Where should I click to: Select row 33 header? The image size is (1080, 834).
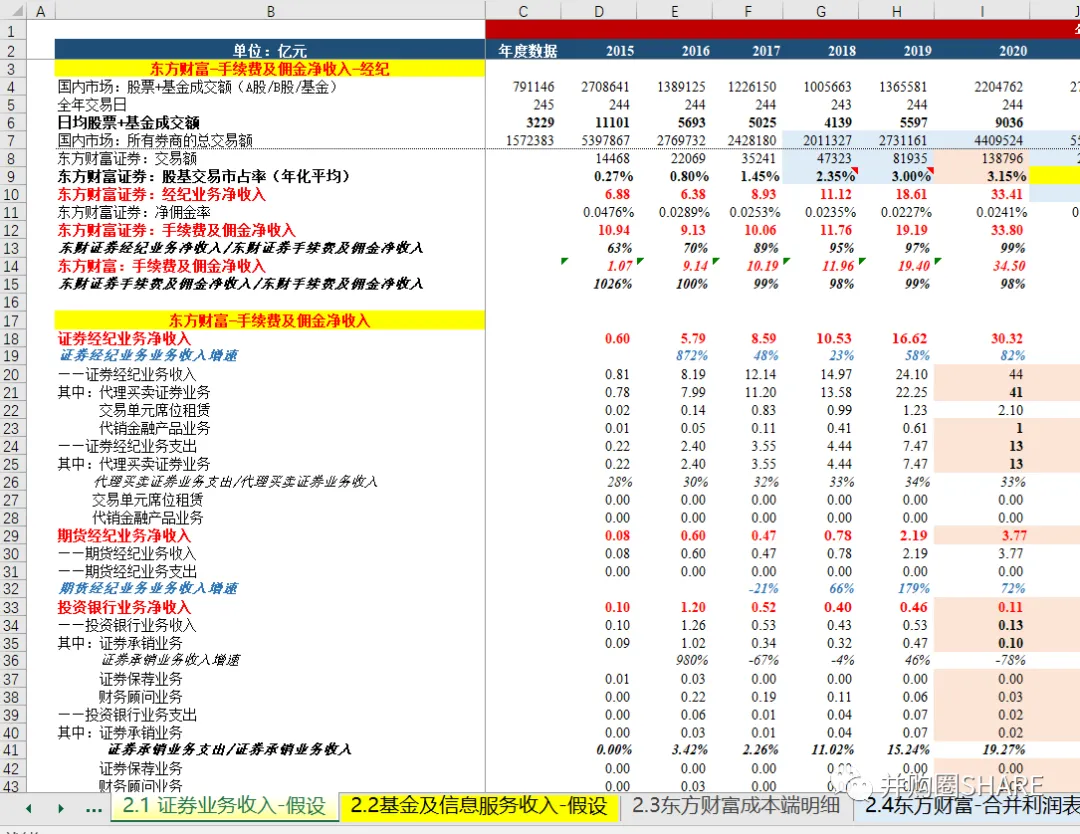(11, 607)
